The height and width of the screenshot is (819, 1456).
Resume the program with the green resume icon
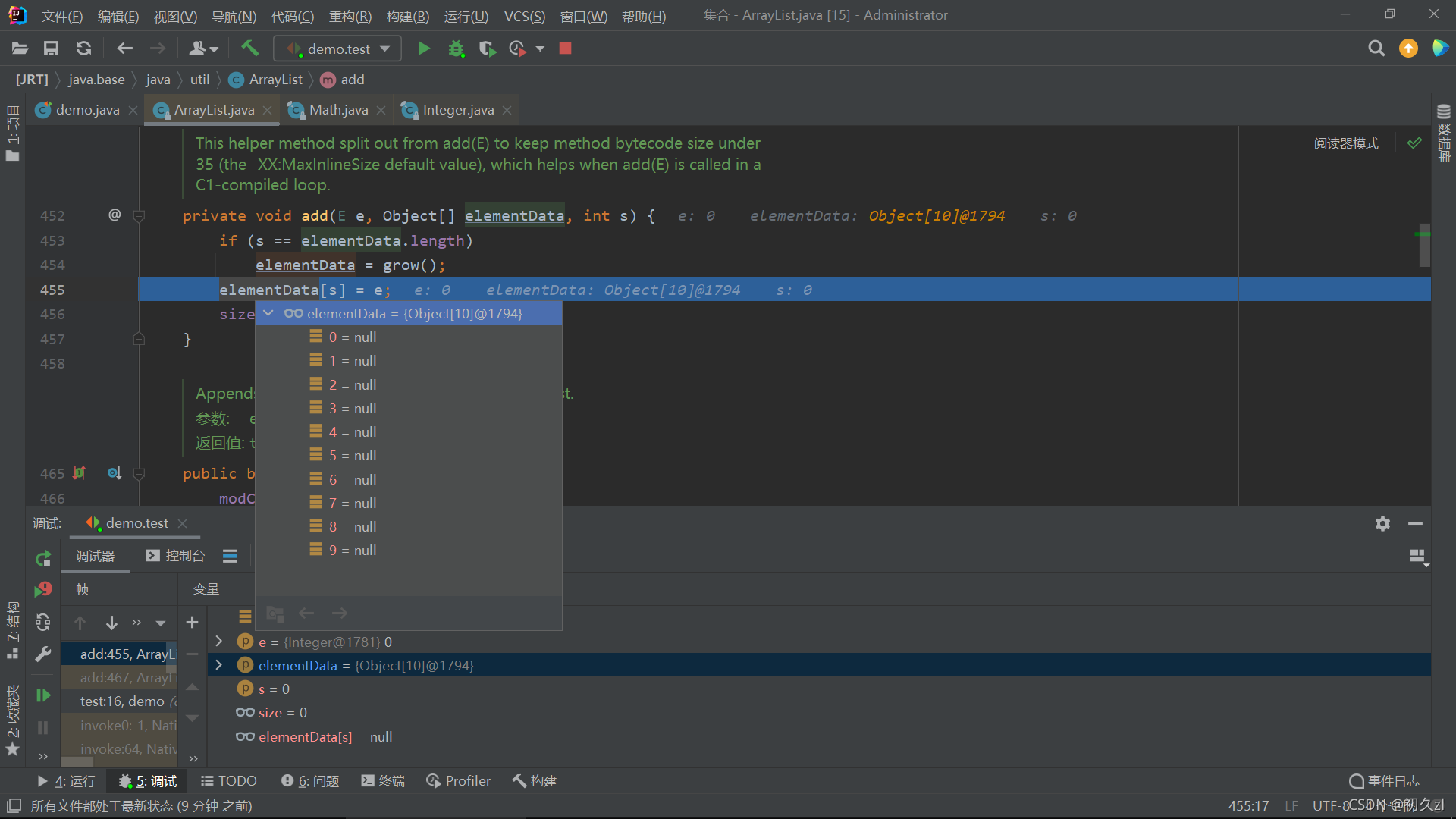click(43, 695)
